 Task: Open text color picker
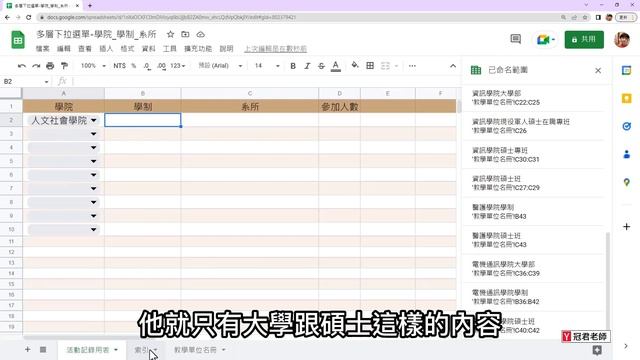[336, 66]
